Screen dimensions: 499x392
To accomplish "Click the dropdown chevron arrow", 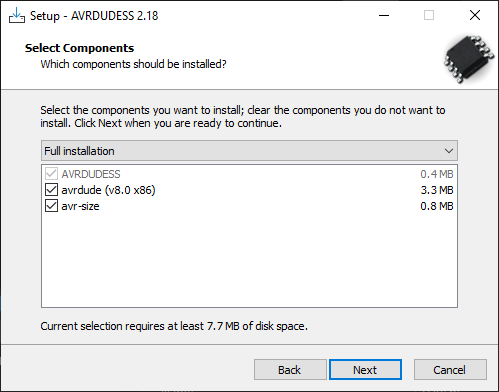I will (449, 151).
